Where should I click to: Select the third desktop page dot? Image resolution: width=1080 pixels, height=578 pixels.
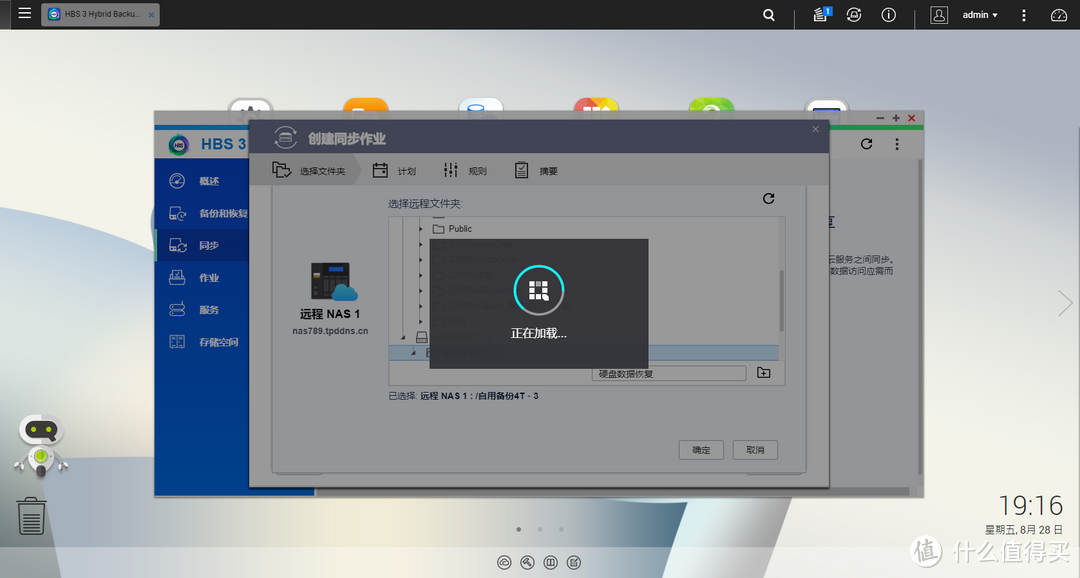click(x=561, y=530)
